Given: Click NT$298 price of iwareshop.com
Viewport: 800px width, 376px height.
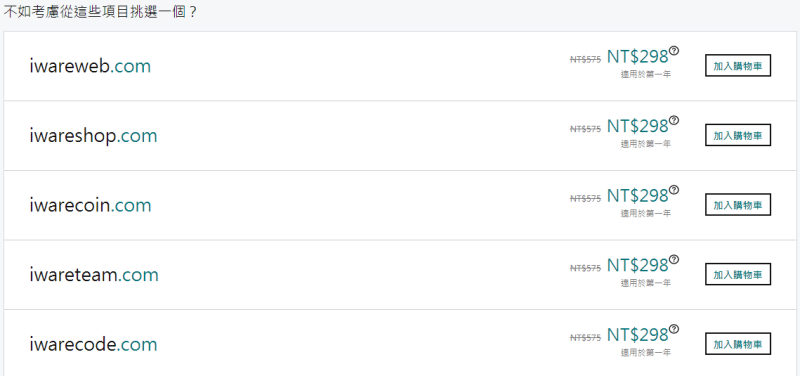Looking at the screenshot, I should pos(637,127).
